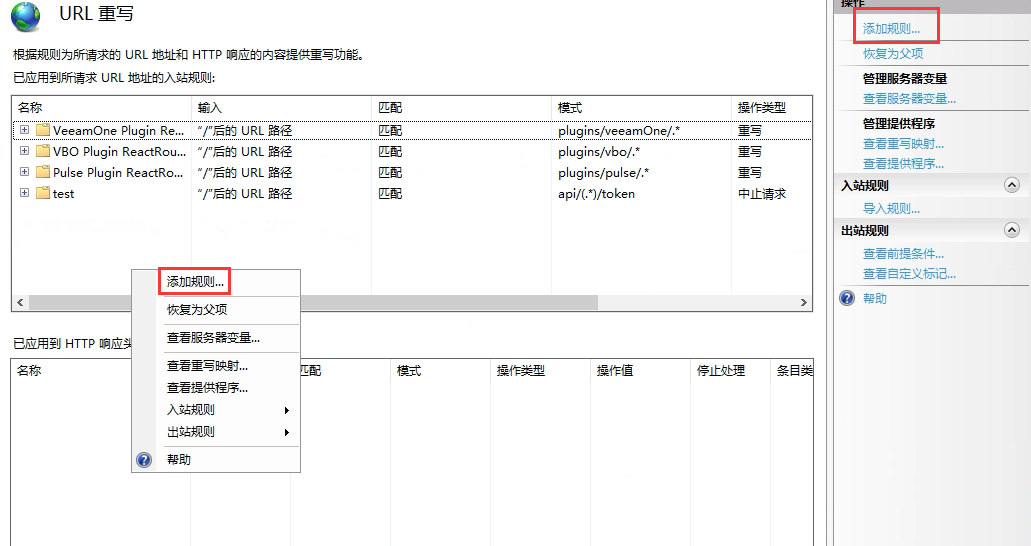Image resolution: width=1031 pixels, height=546 pixels.
Task: Click the plugins/pulse/.* pattern cell
Action: [x=604, y=172]
